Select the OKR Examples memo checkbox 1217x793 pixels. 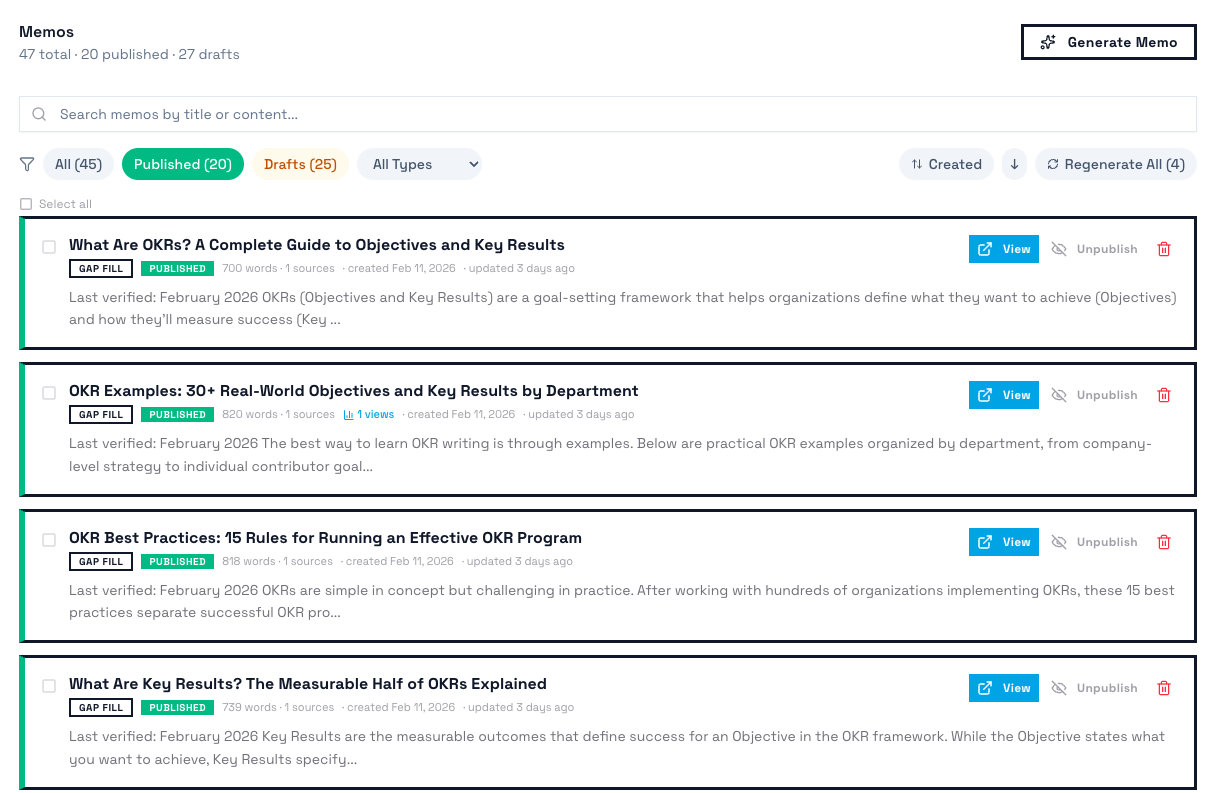click(x=48, y=393)
